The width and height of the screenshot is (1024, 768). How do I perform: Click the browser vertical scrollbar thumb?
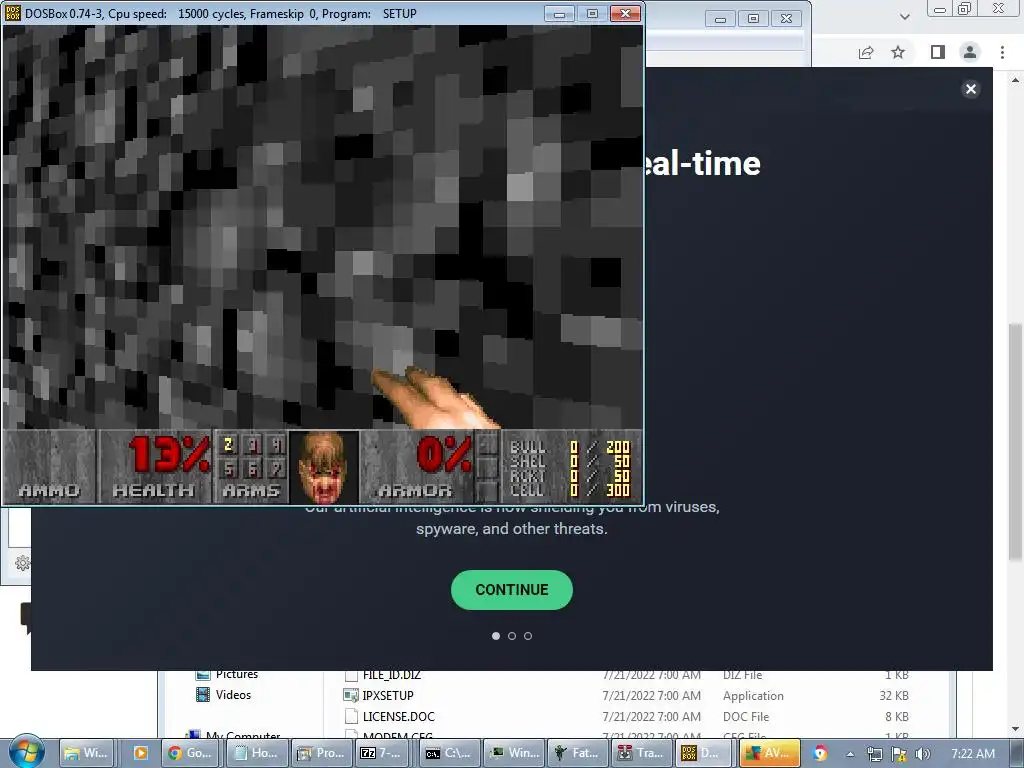1015,441
